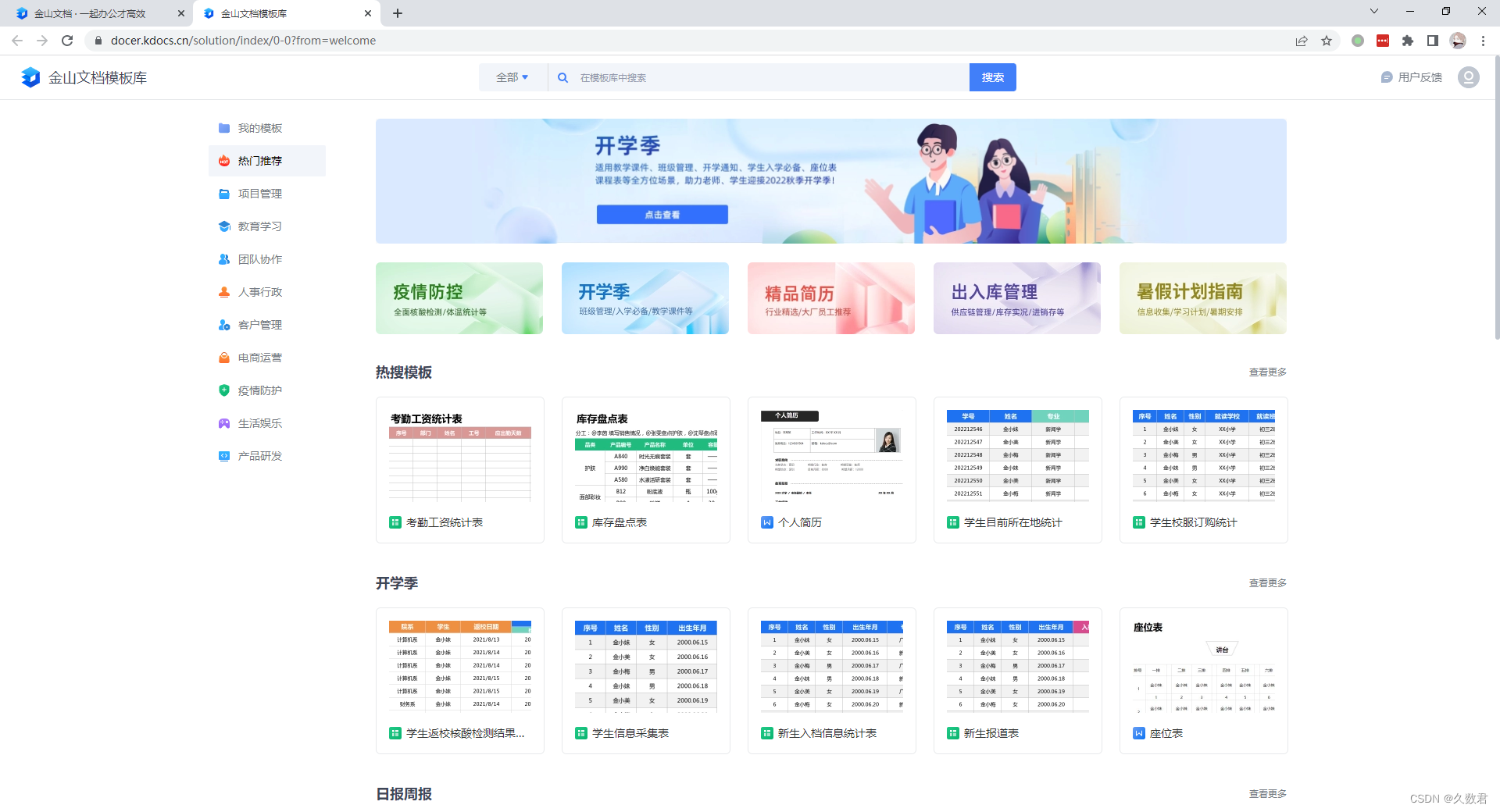The height and width of the screenshot is (812, 1500).
Task: Select 热门推荐 category
Action: pyautogui.click(x=267, y=161)
